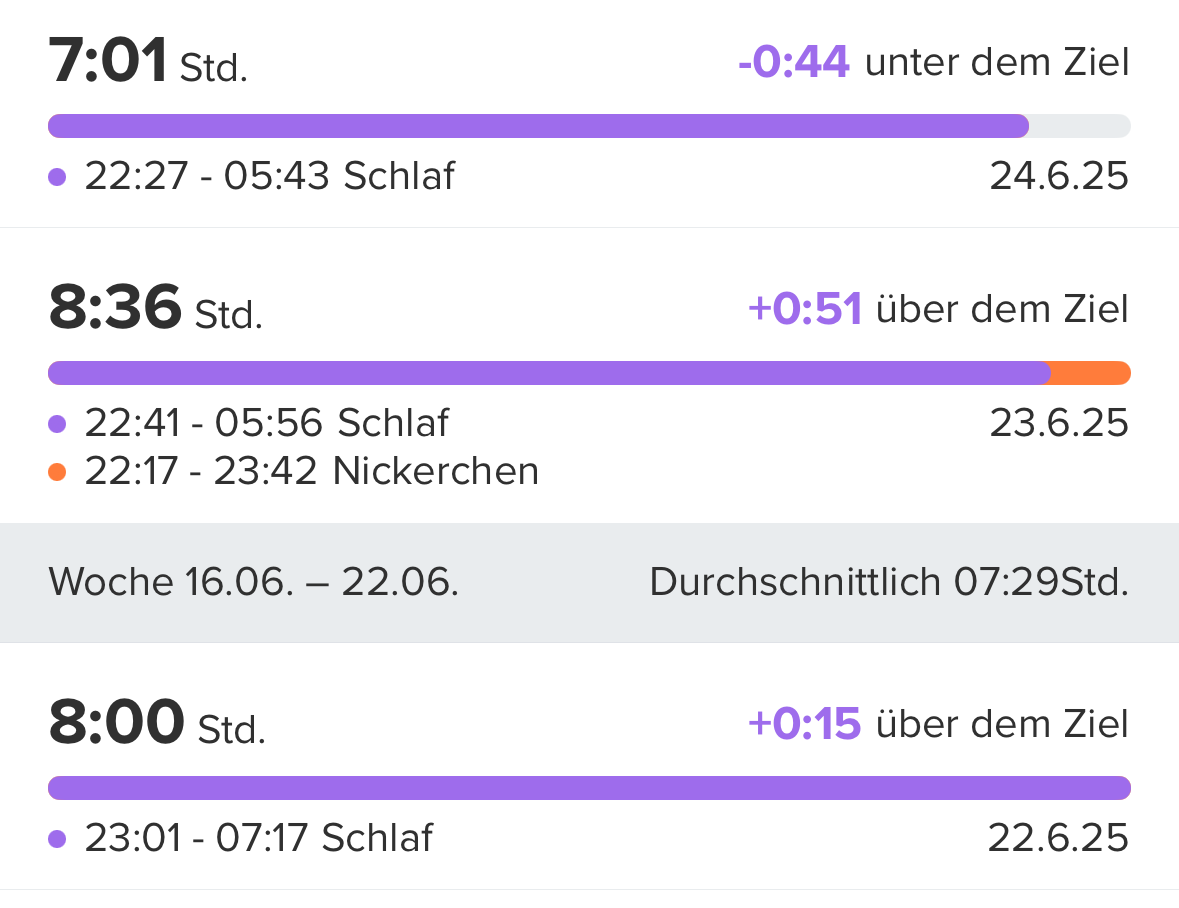Select the 24.6.25 date label
1179x908 pixels.
click(1059, 176)
